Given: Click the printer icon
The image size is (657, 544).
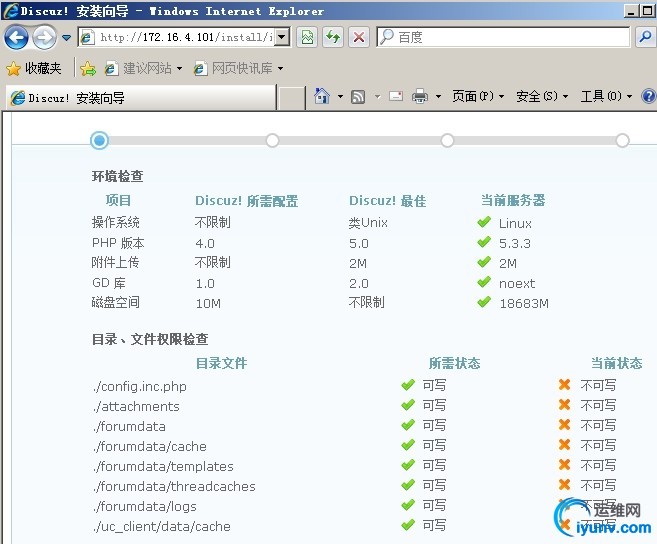Looking at the screenshot, I should pyautogui.click(x=420, y=96).
